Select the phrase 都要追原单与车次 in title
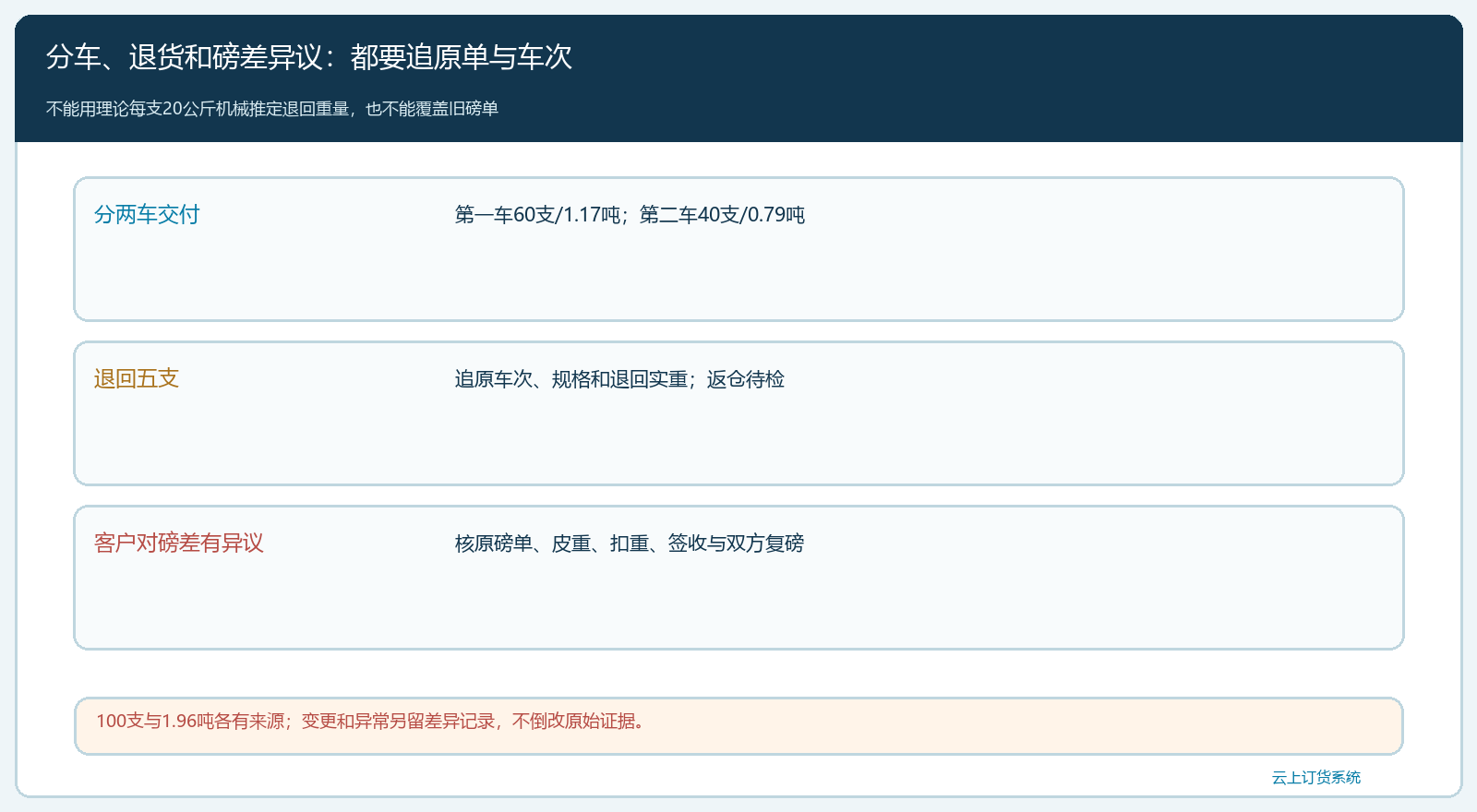 tap(462, 57)
